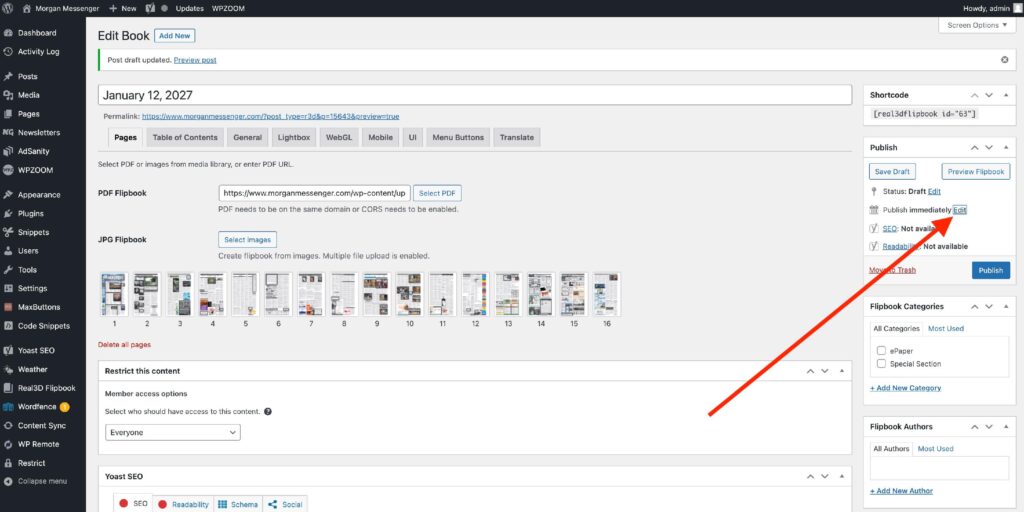Click the help icon beside access question
The height and width of the screenshot is (512, 1024).
(268, 411)
